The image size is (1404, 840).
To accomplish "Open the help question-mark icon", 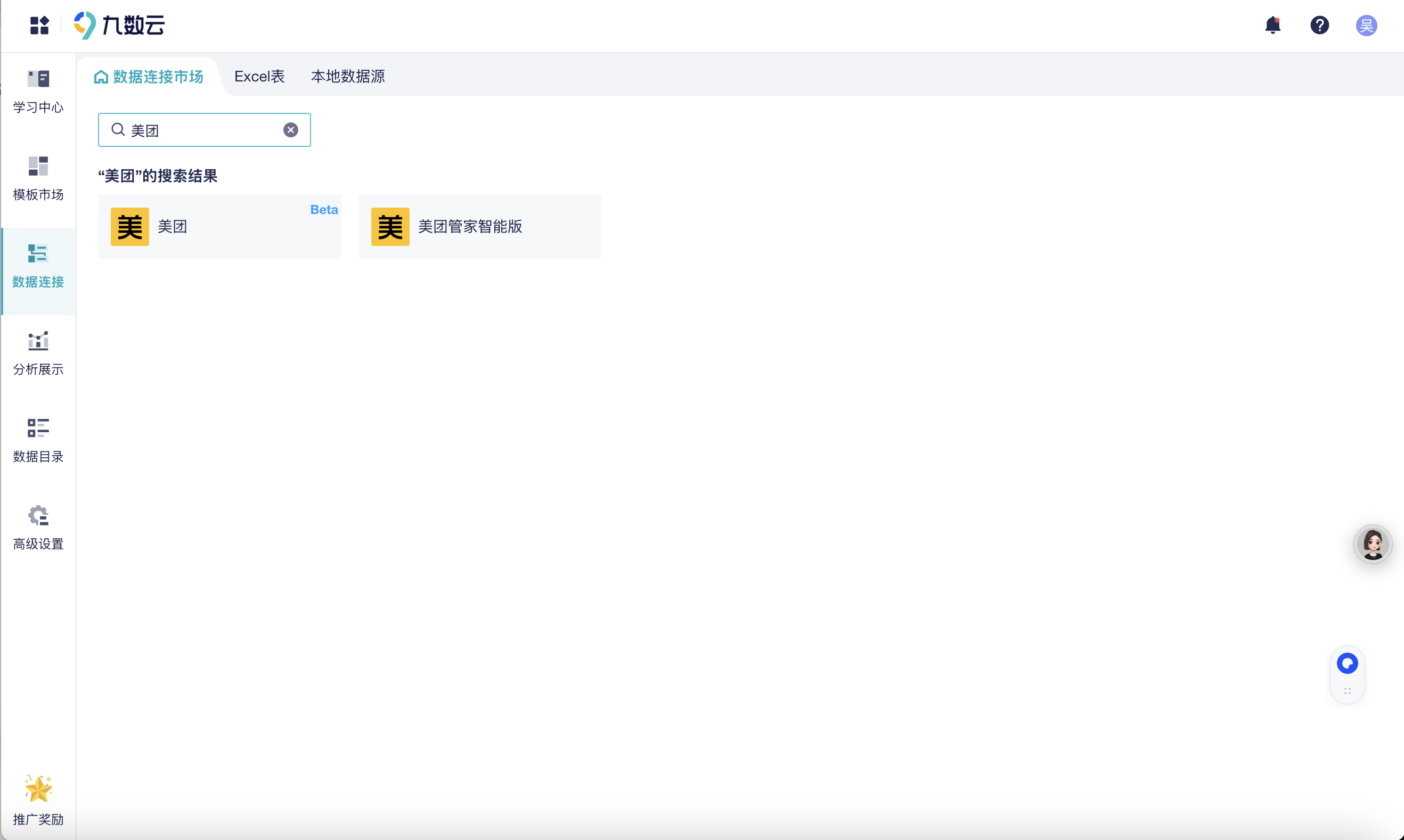I will click(1320, 25).
